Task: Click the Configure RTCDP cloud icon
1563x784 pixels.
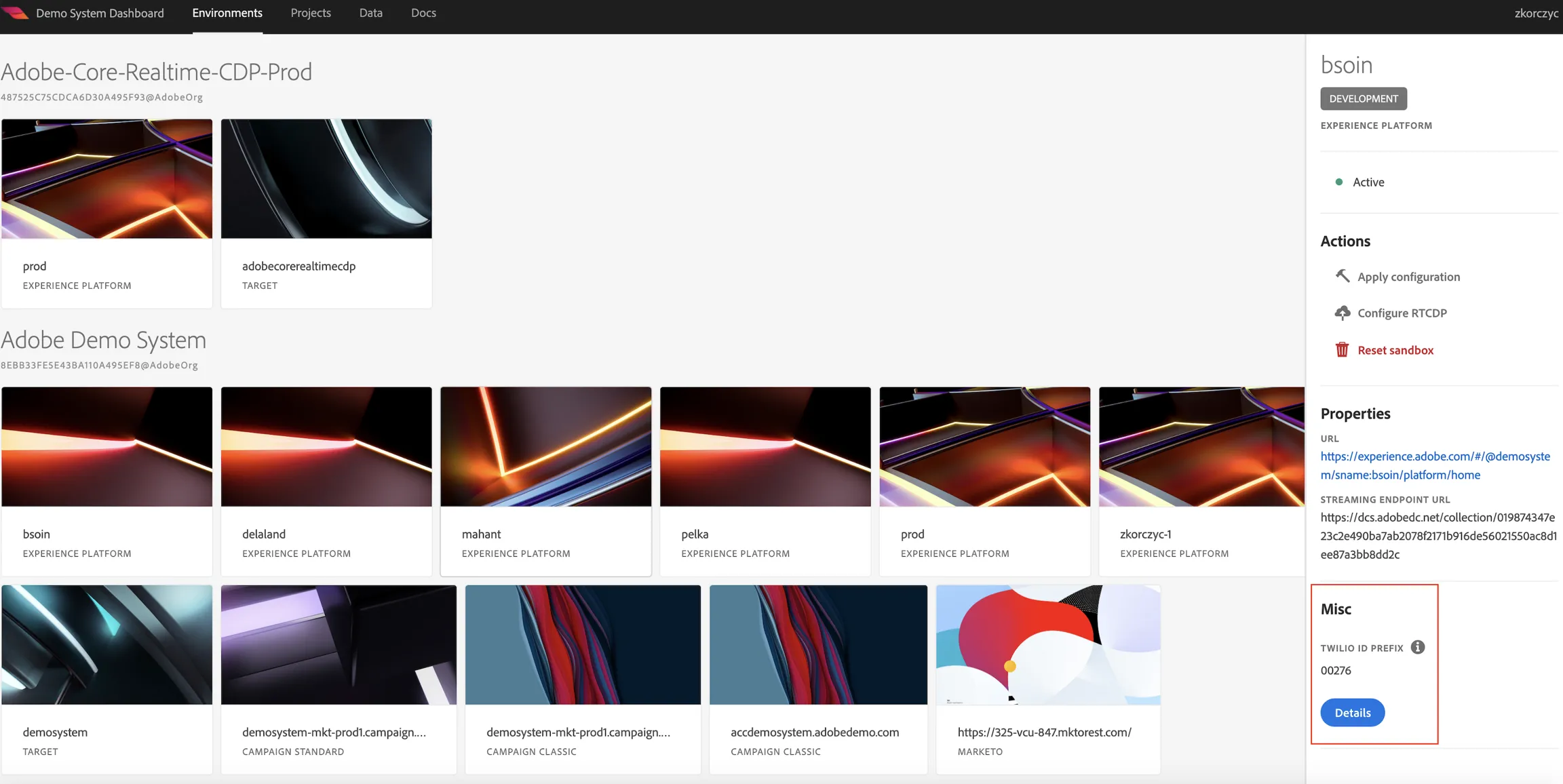Action: pos(1342,313)
